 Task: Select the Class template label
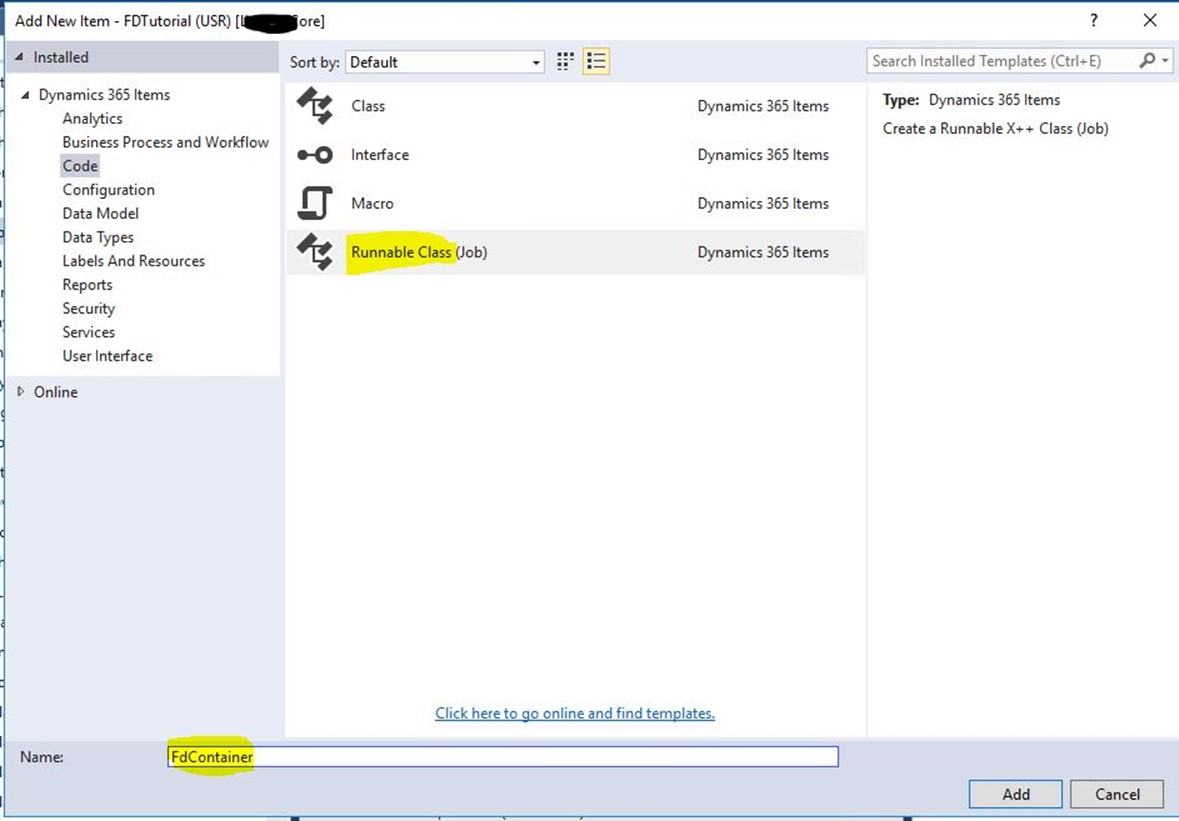pyautogui.click(x=368, y=106)
